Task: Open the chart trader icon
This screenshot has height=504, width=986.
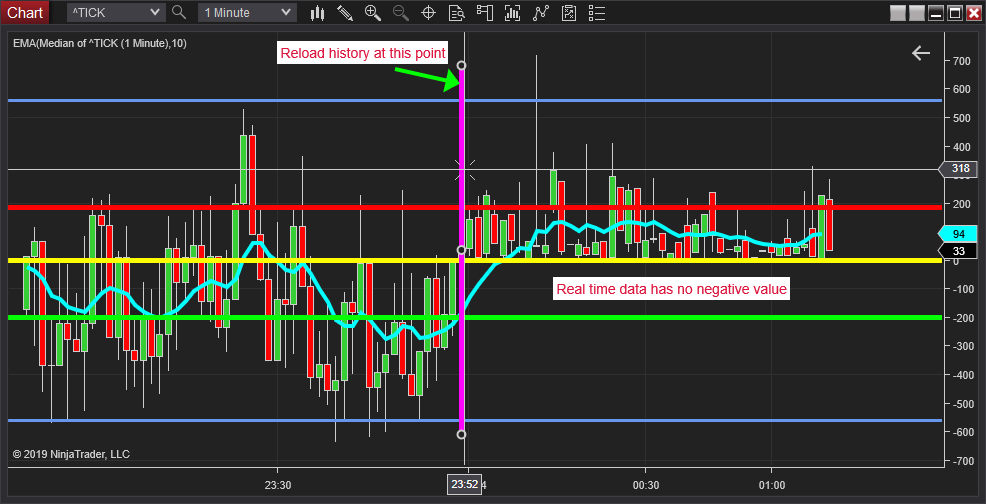Action: 484,12
